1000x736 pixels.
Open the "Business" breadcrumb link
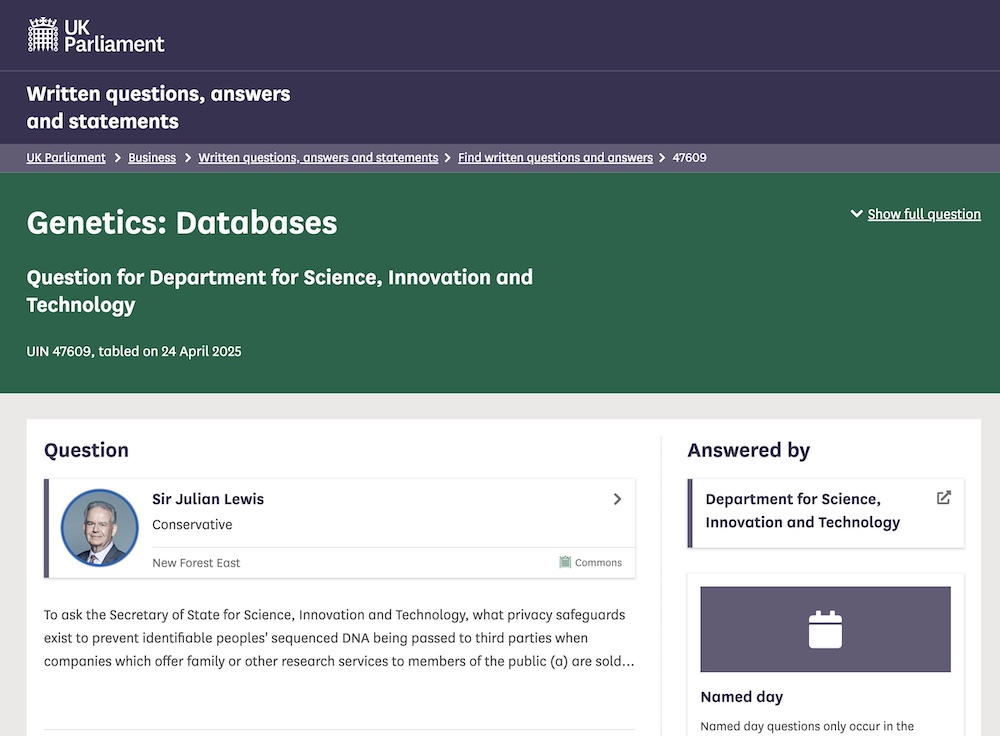(x=152, y=157)
